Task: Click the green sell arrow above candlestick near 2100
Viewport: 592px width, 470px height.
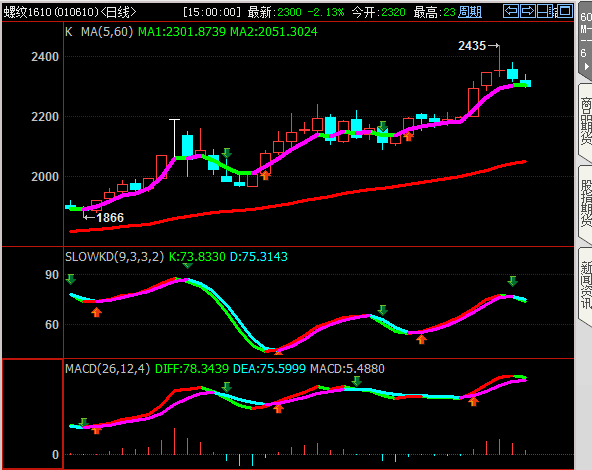Action: tap(227, 153)
